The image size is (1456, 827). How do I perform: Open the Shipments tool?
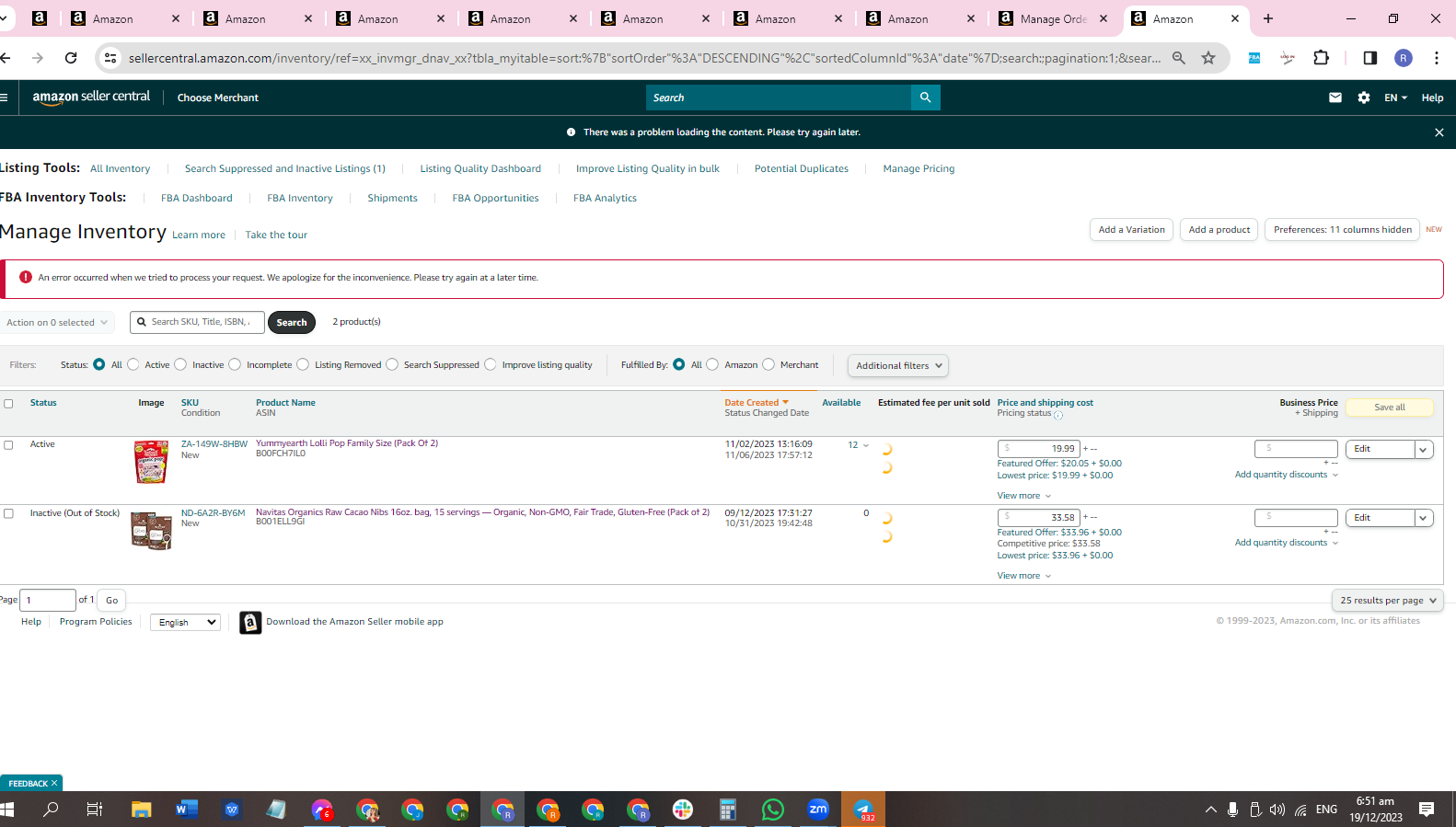point(392,199)
